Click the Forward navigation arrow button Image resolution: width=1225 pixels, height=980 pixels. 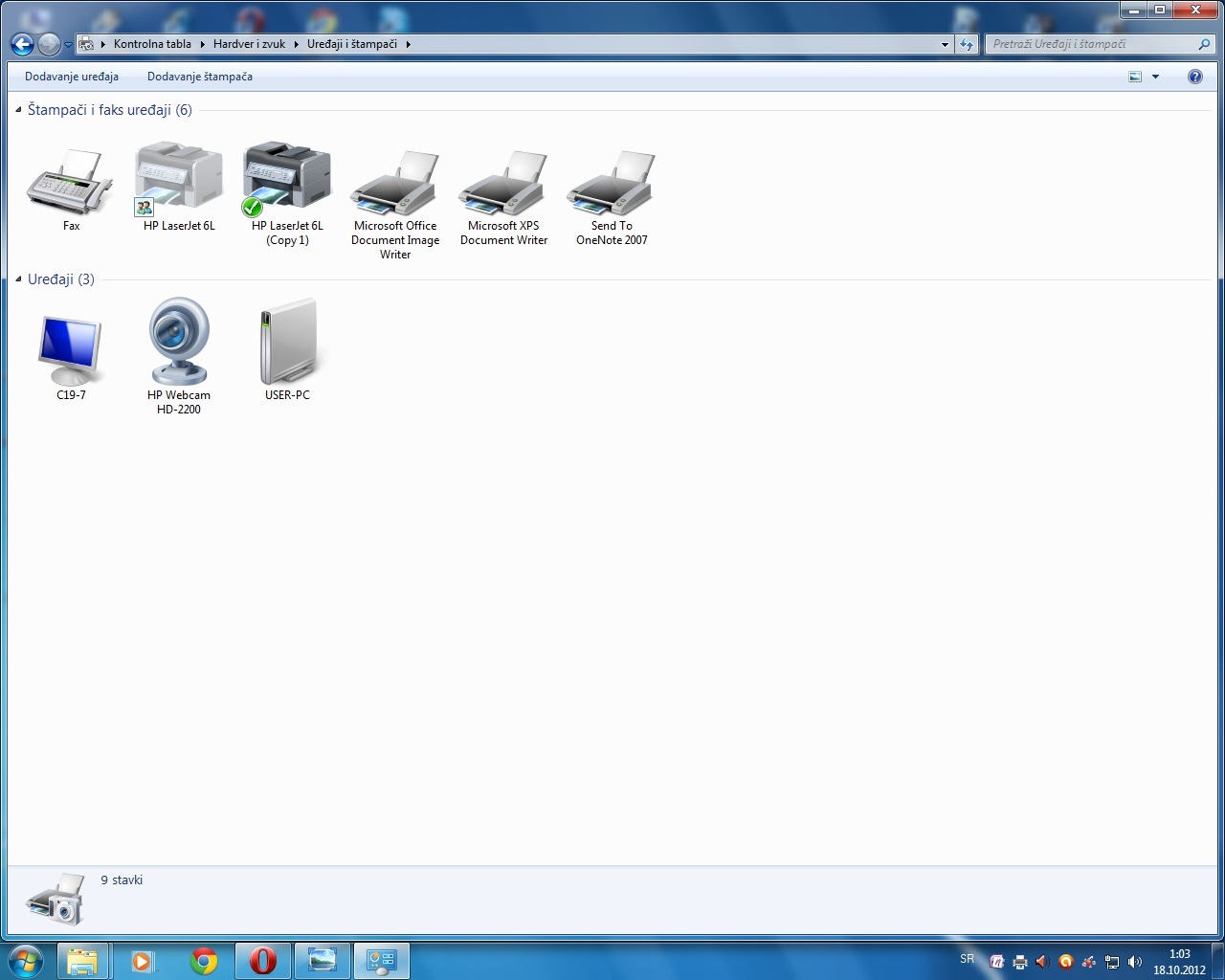(49, 44)
